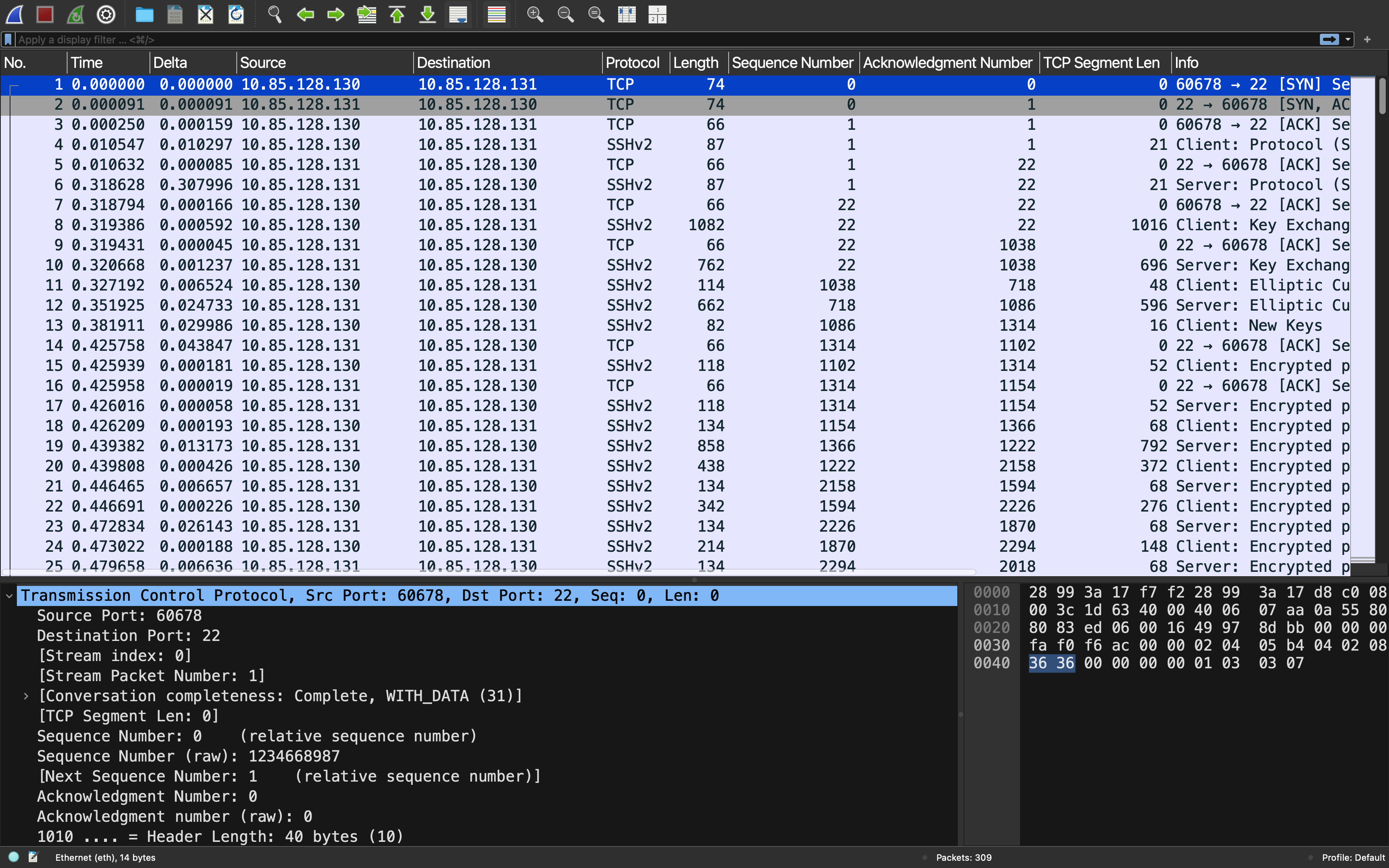This screenshot has height=868, width=1389.
Task: Zoom out main window text
Action: 565,14
